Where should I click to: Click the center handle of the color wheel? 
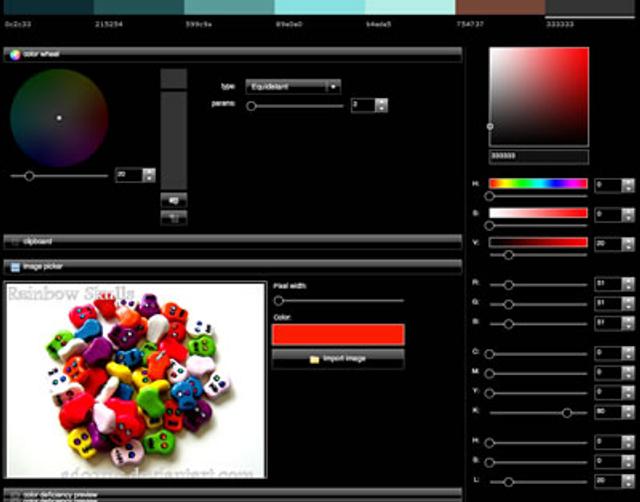(x=59, y=118)
